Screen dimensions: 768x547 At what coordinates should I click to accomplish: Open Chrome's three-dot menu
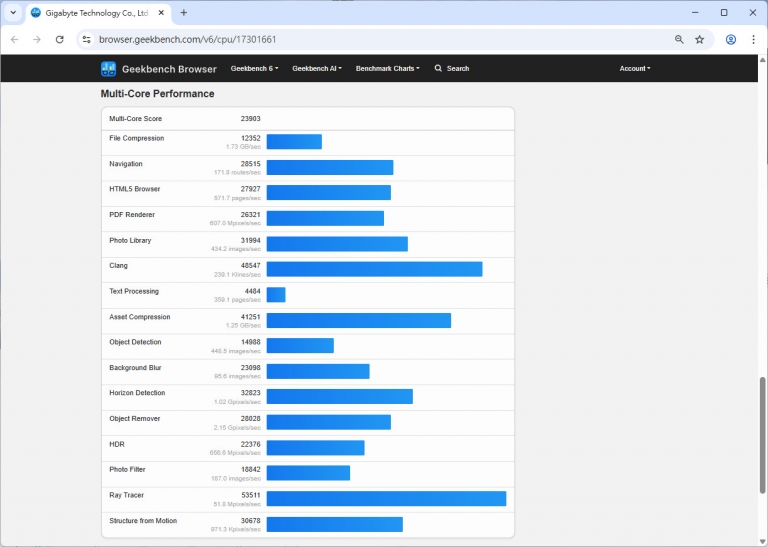tap(753, 39)
